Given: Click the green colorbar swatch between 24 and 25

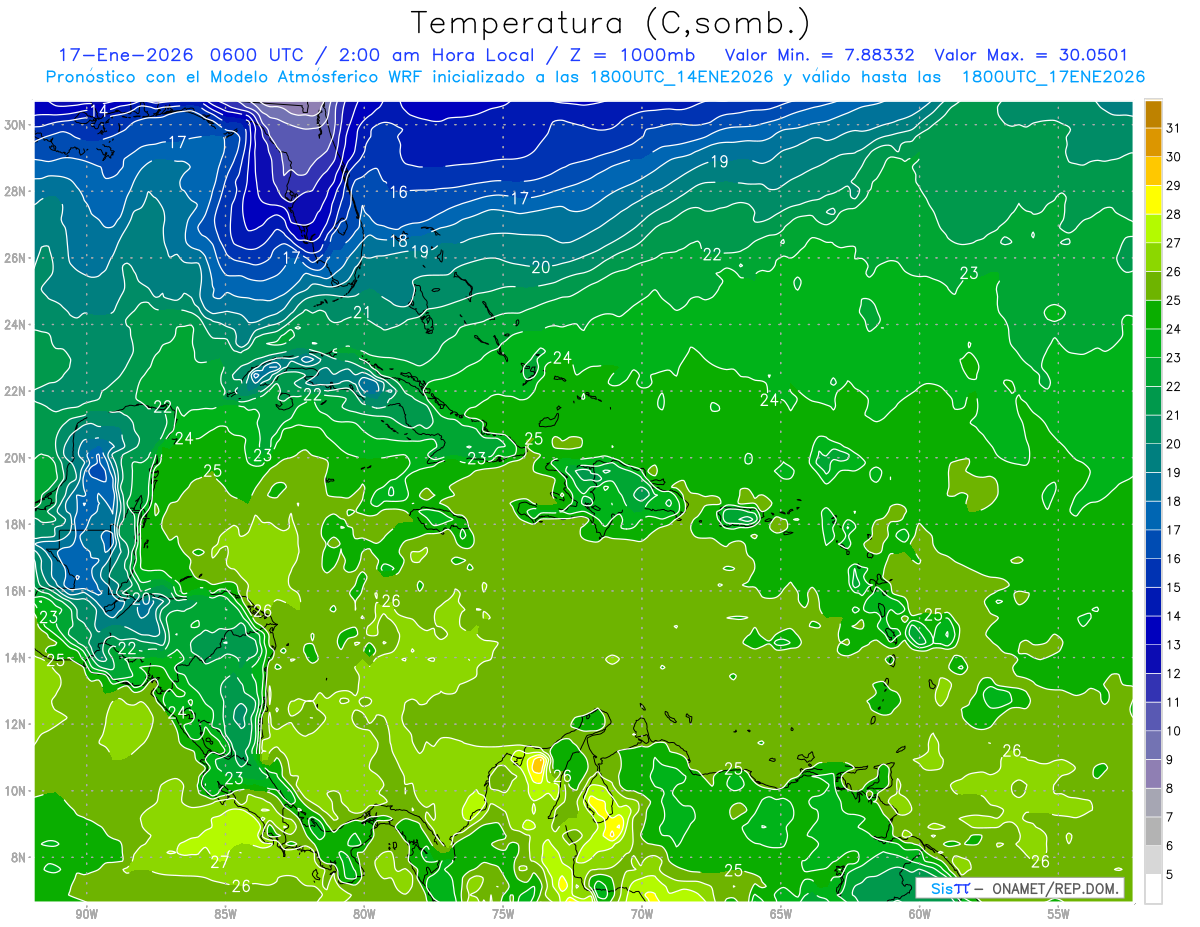Looking at the screenshot, I should click(x=1153, y=315).
